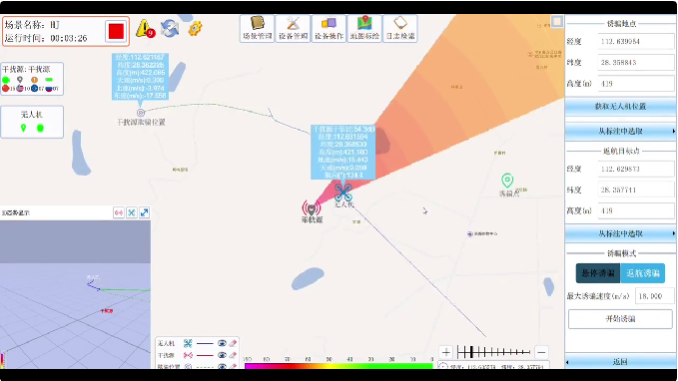Stop the scene with the red square button
678x381 pixels.
coord(116,31)
